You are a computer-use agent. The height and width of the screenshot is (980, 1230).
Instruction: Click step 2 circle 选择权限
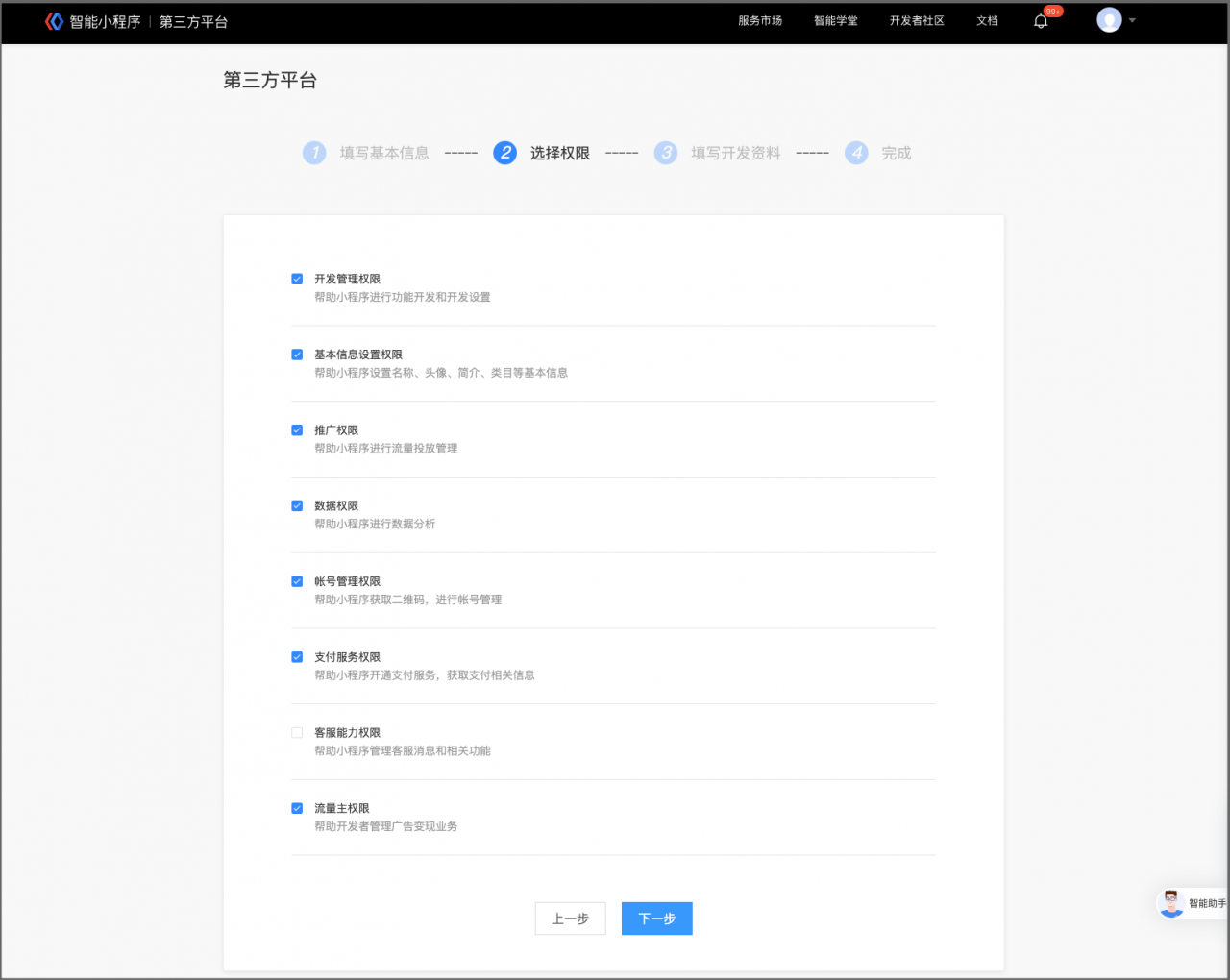(x=505, y=153)
